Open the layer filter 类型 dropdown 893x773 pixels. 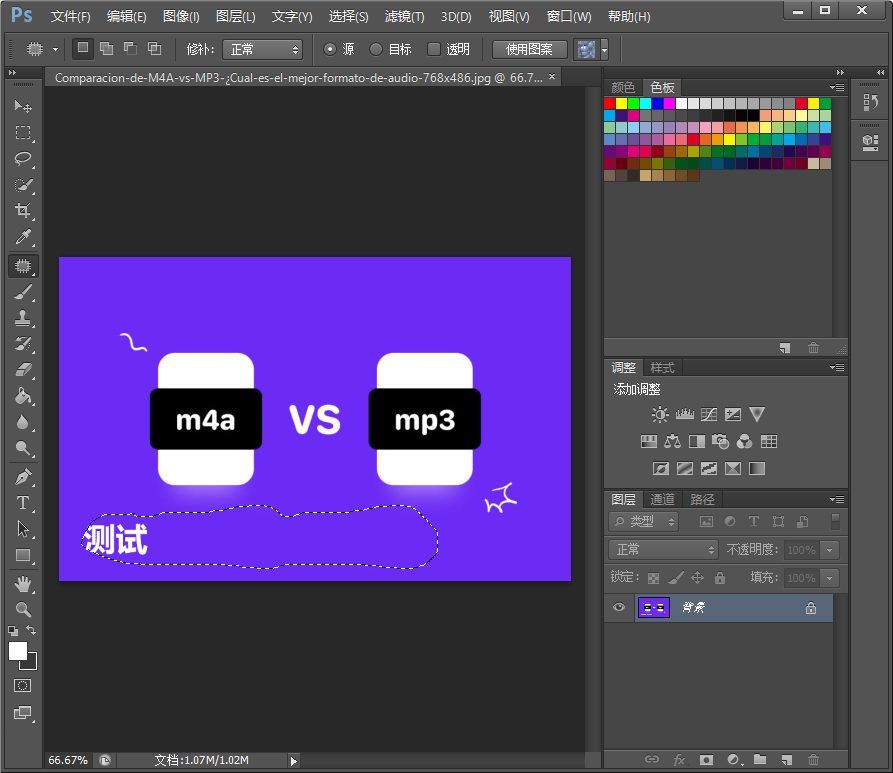tap(644, 521)
